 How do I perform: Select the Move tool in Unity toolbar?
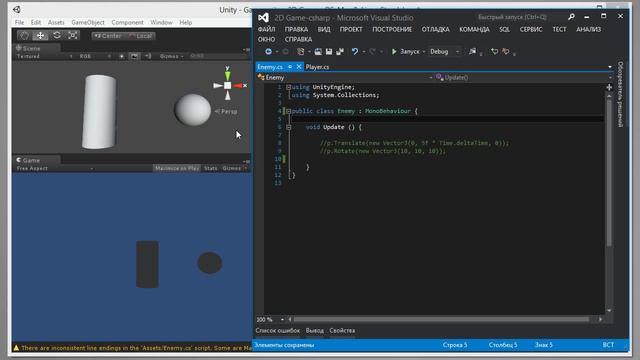(40, 36)
